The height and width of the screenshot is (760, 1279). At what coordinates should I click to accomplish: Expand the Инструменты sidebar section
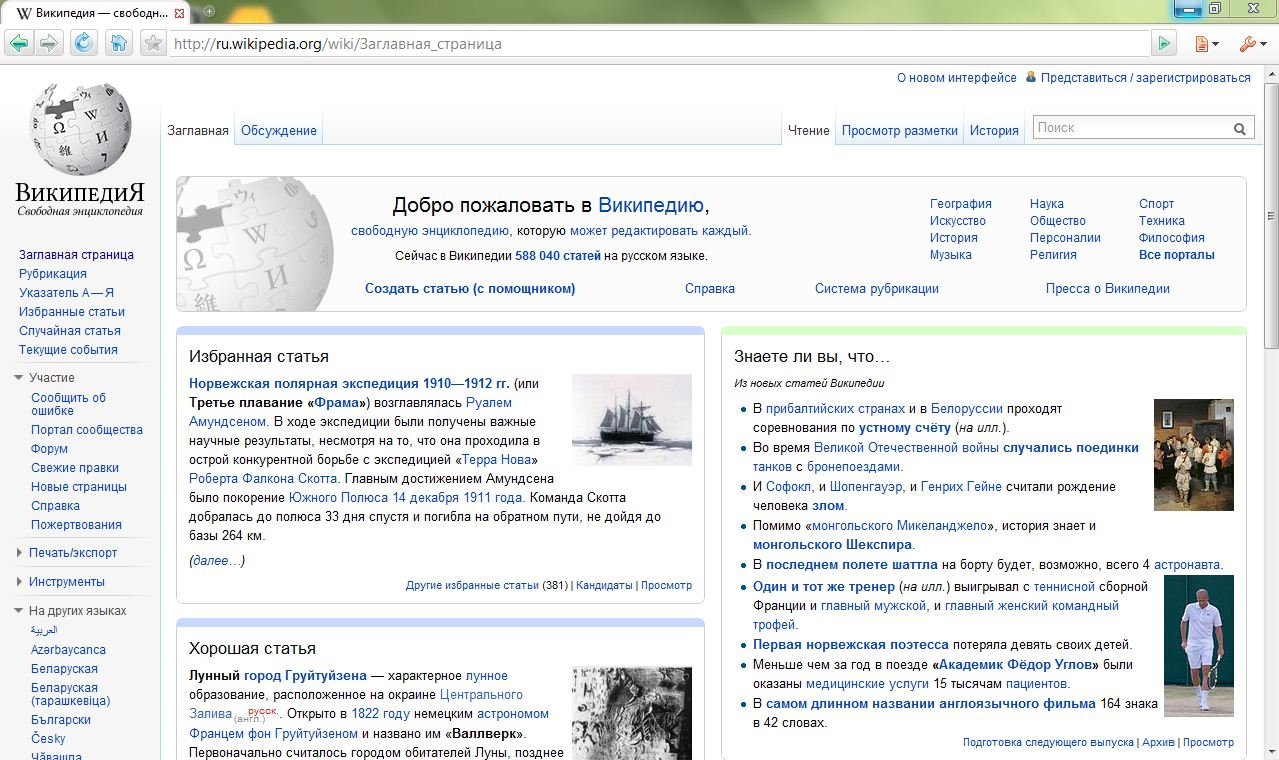point(19,582)
